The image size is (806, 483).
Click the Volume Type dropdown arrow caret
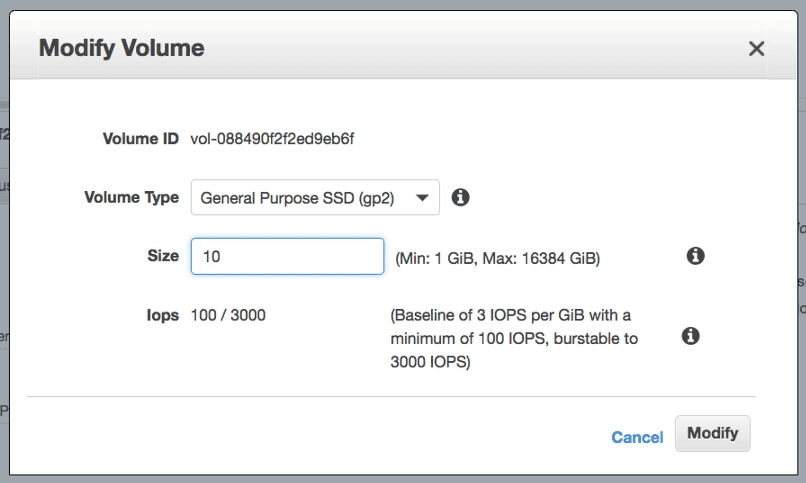pos(422,198)
